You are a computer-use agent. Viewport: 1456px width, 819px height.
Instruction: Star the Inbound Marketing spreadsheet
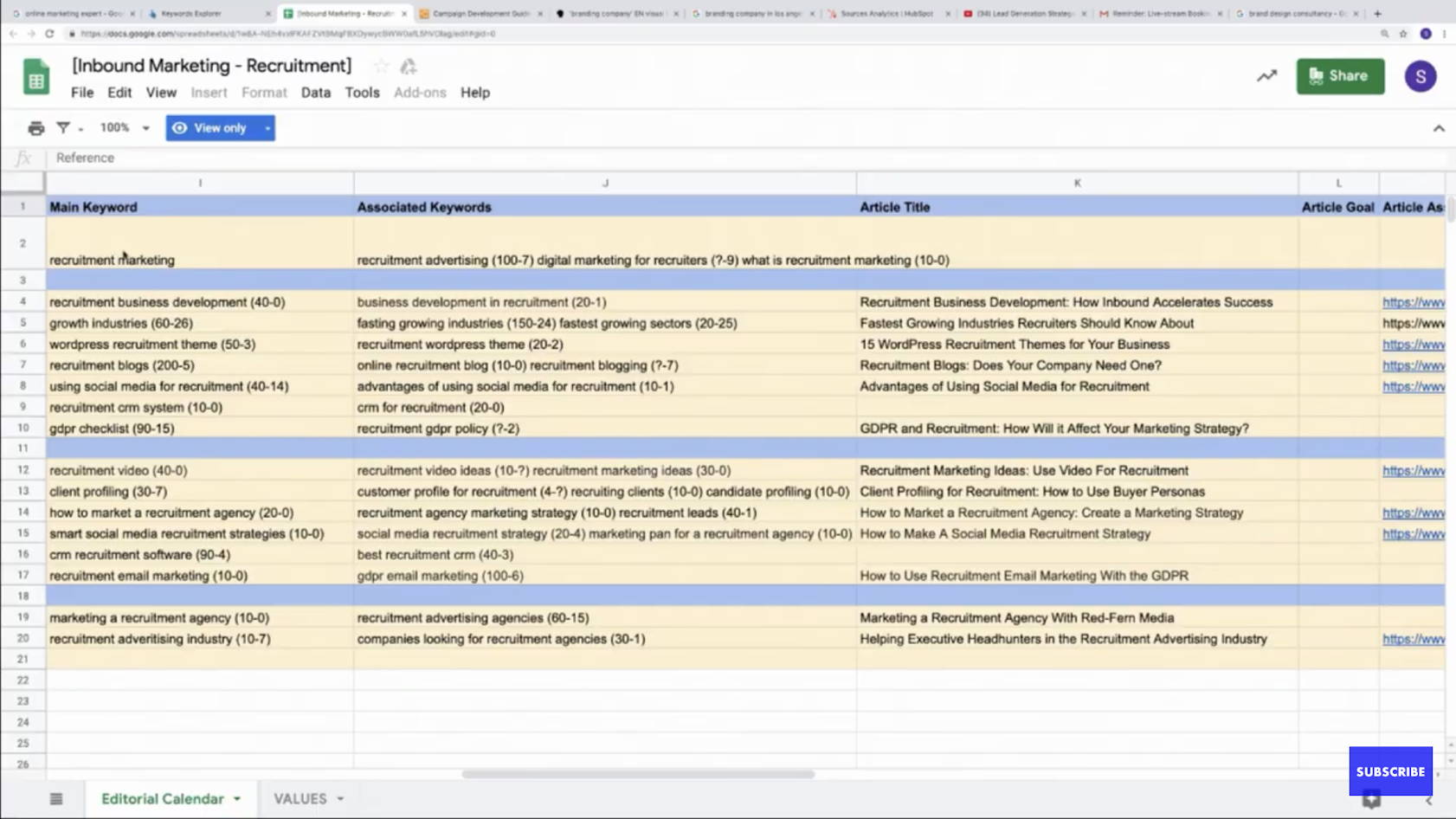click(381, 67)
